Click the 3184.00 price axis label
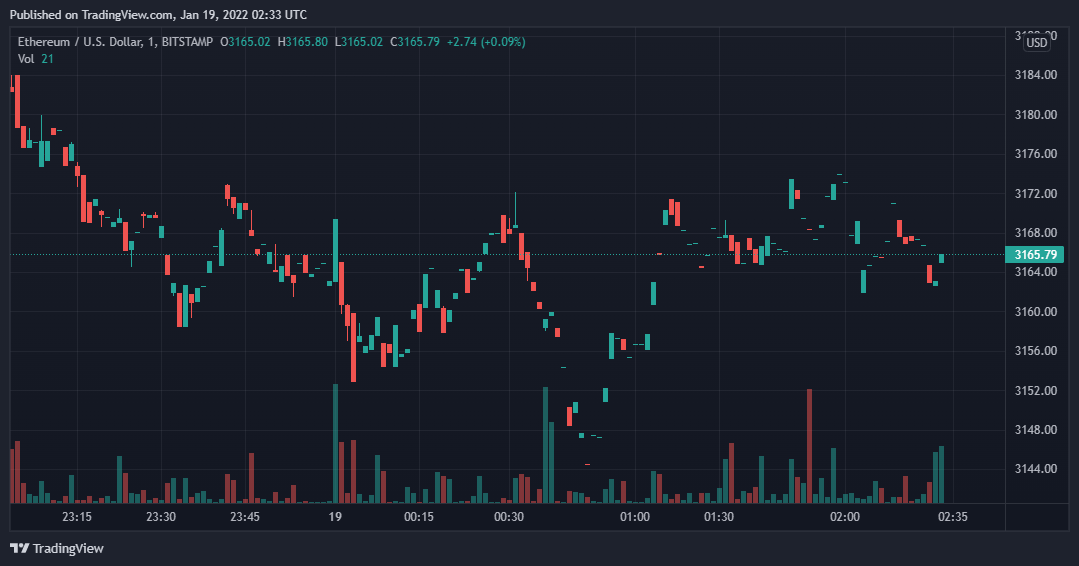This screenshot has width=1079, height=566. (x=1036, y=75)
